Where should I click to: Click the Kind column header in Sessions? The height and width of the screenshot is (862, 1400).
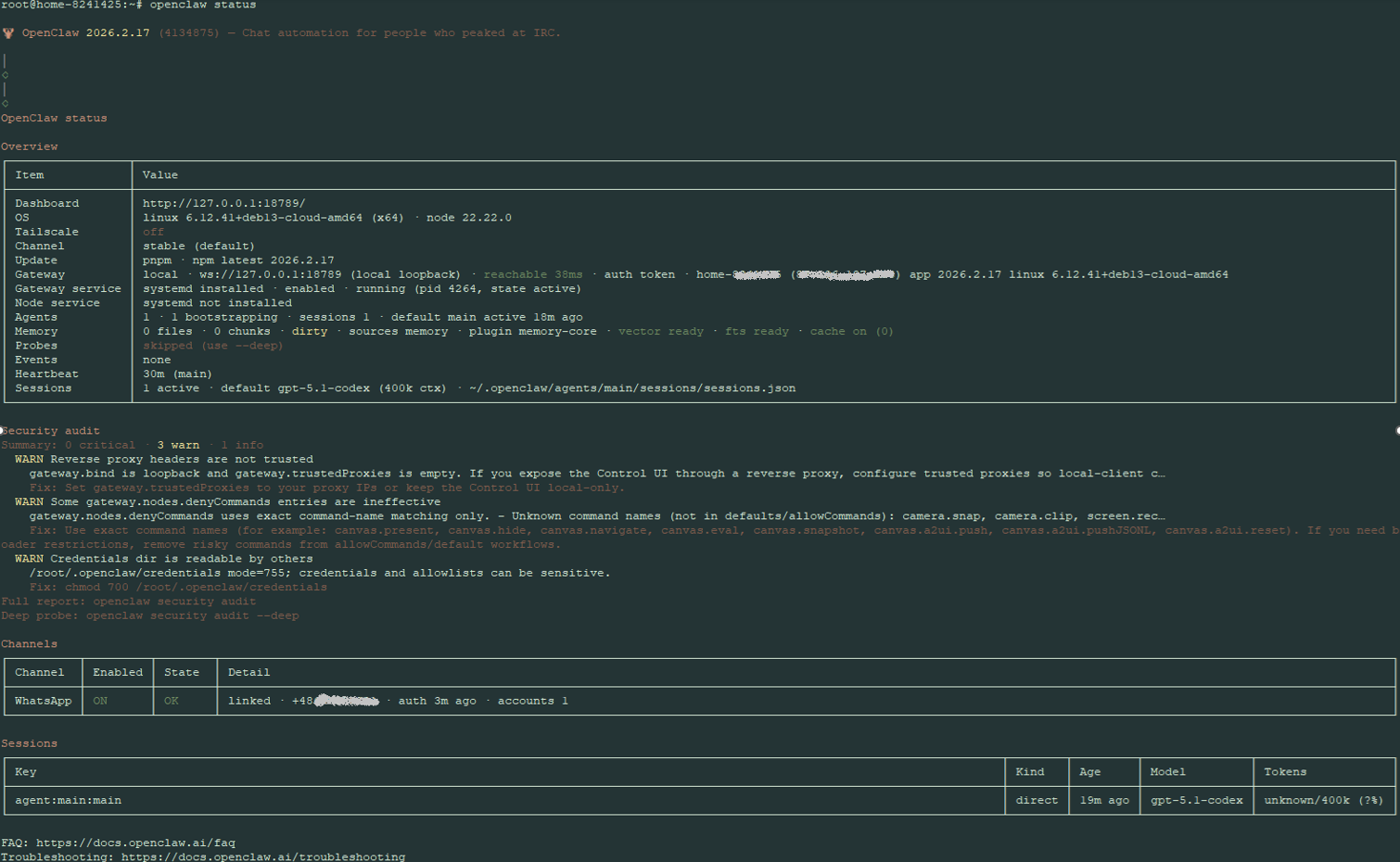tap(1029, 771)
